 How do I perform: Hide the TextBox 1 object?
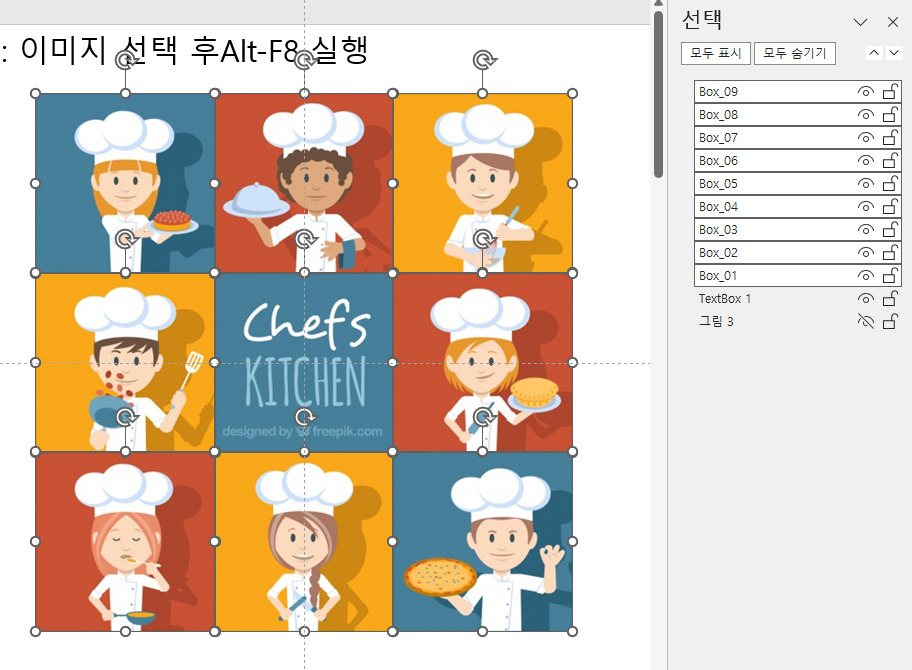[865, 298]
